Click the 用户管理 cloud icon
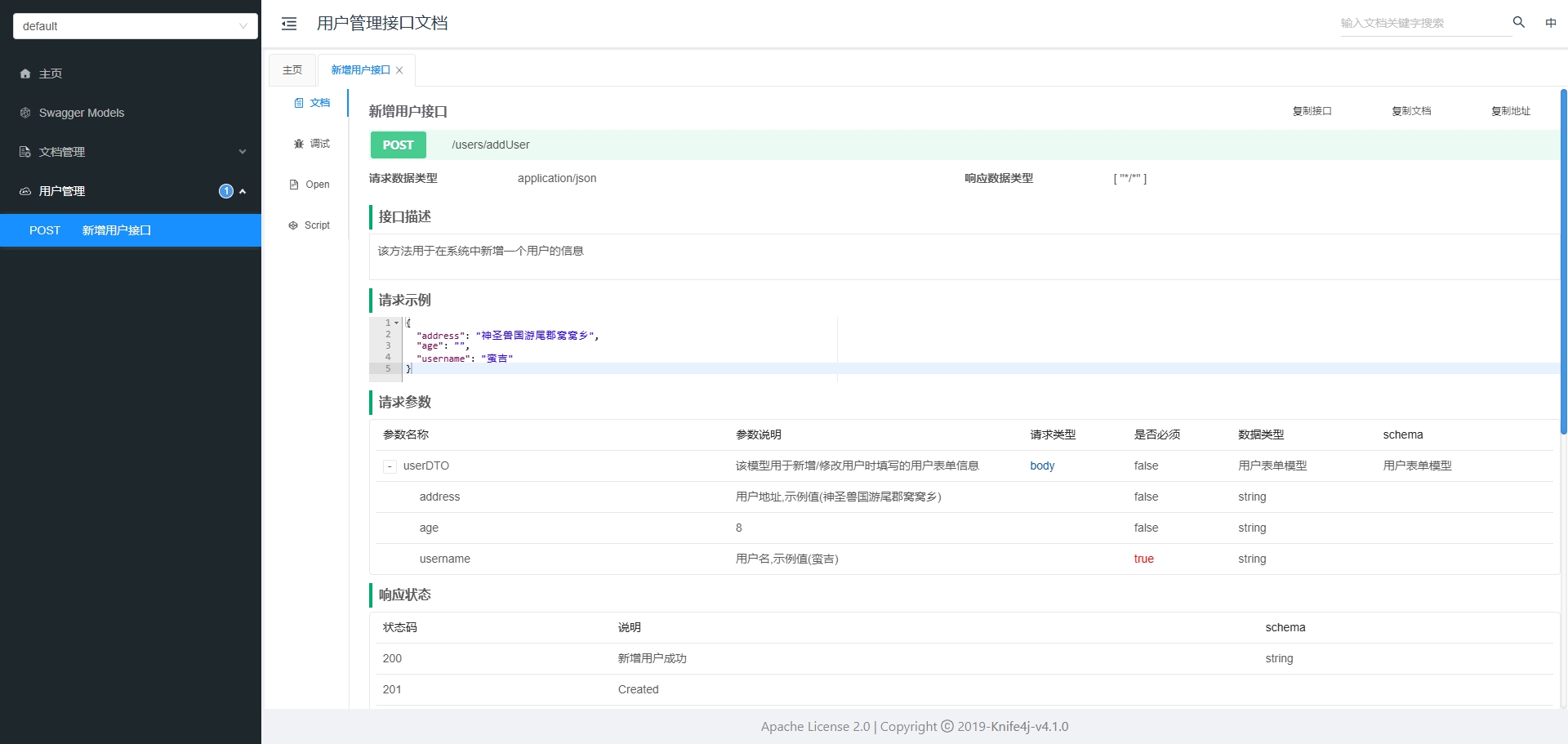This screenshot has height=744, width=1568. [x=25, y=191]
